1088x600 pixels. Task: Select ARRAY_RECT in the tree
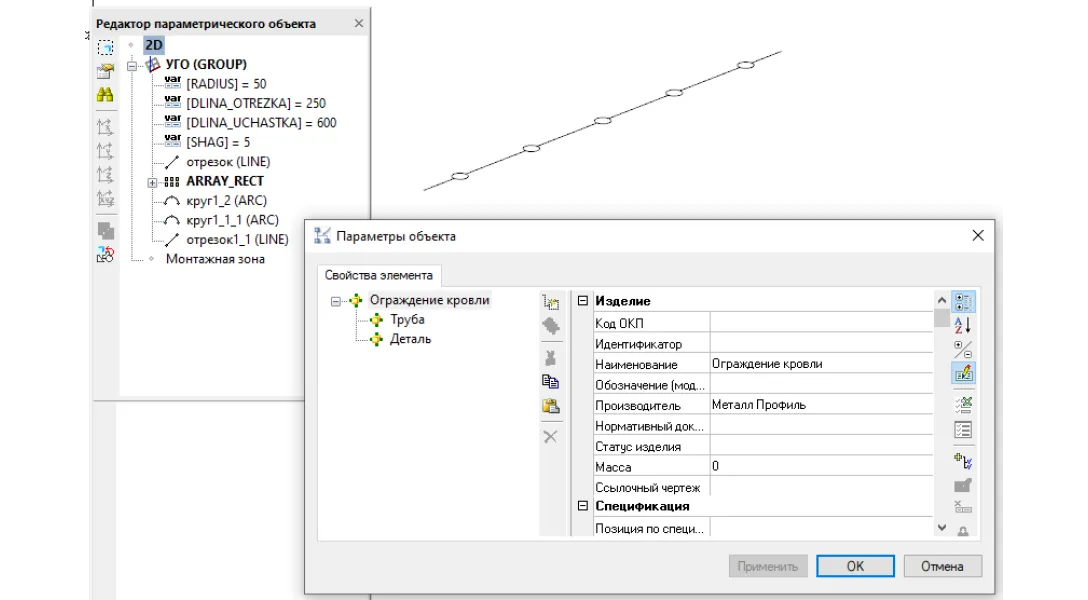(x=225, y=181)
